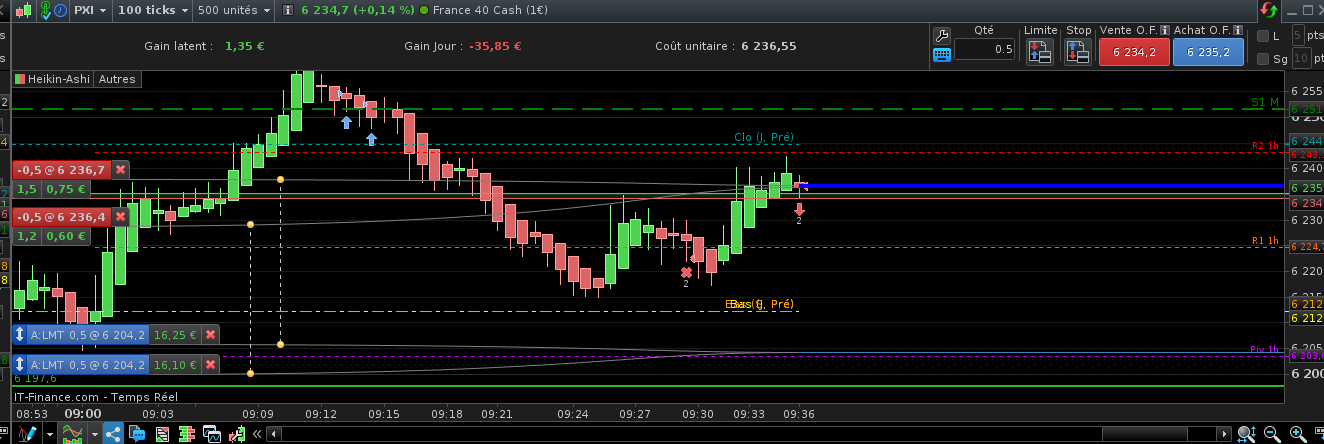The image size is (1324, 444).
Task: Zoom in with the plus magnifier
Action: (x=1298, y=434)
